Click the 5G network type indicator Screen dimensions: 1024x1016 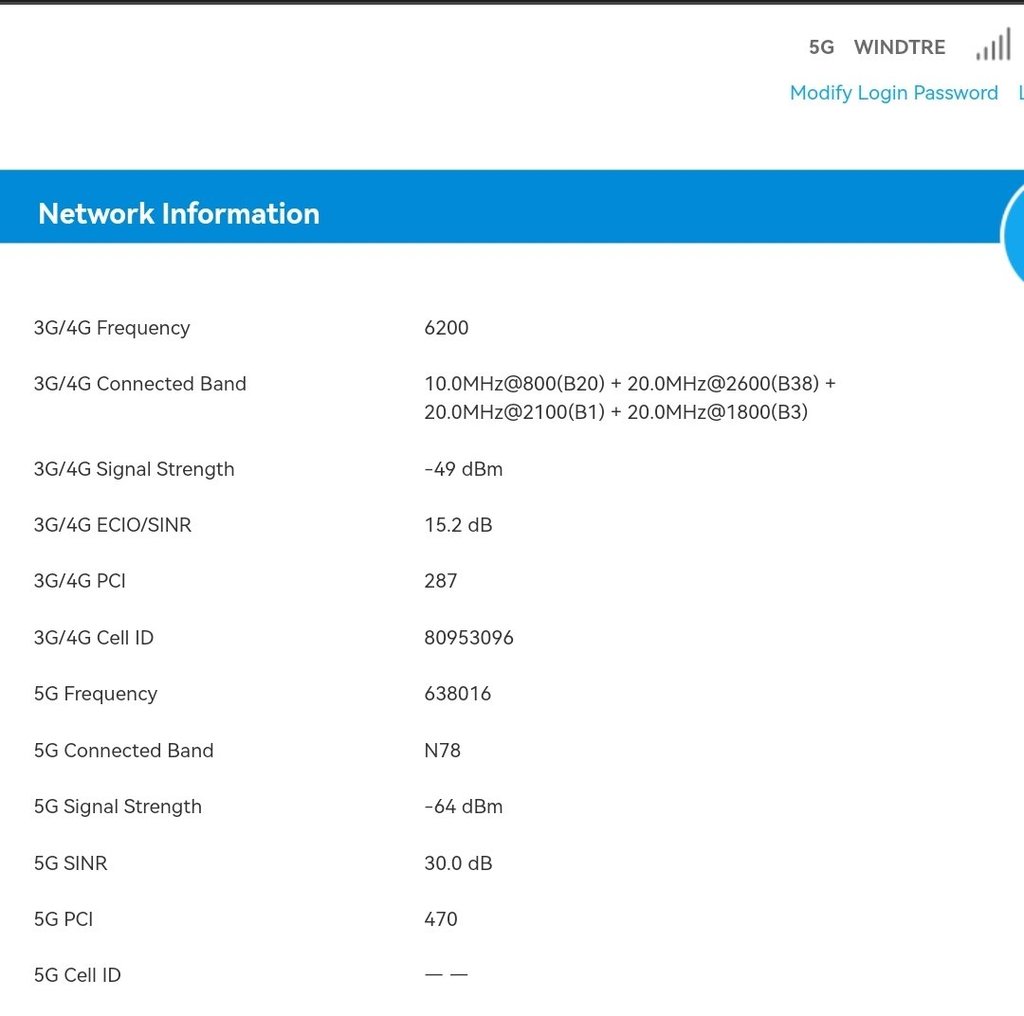coord(821,47)
